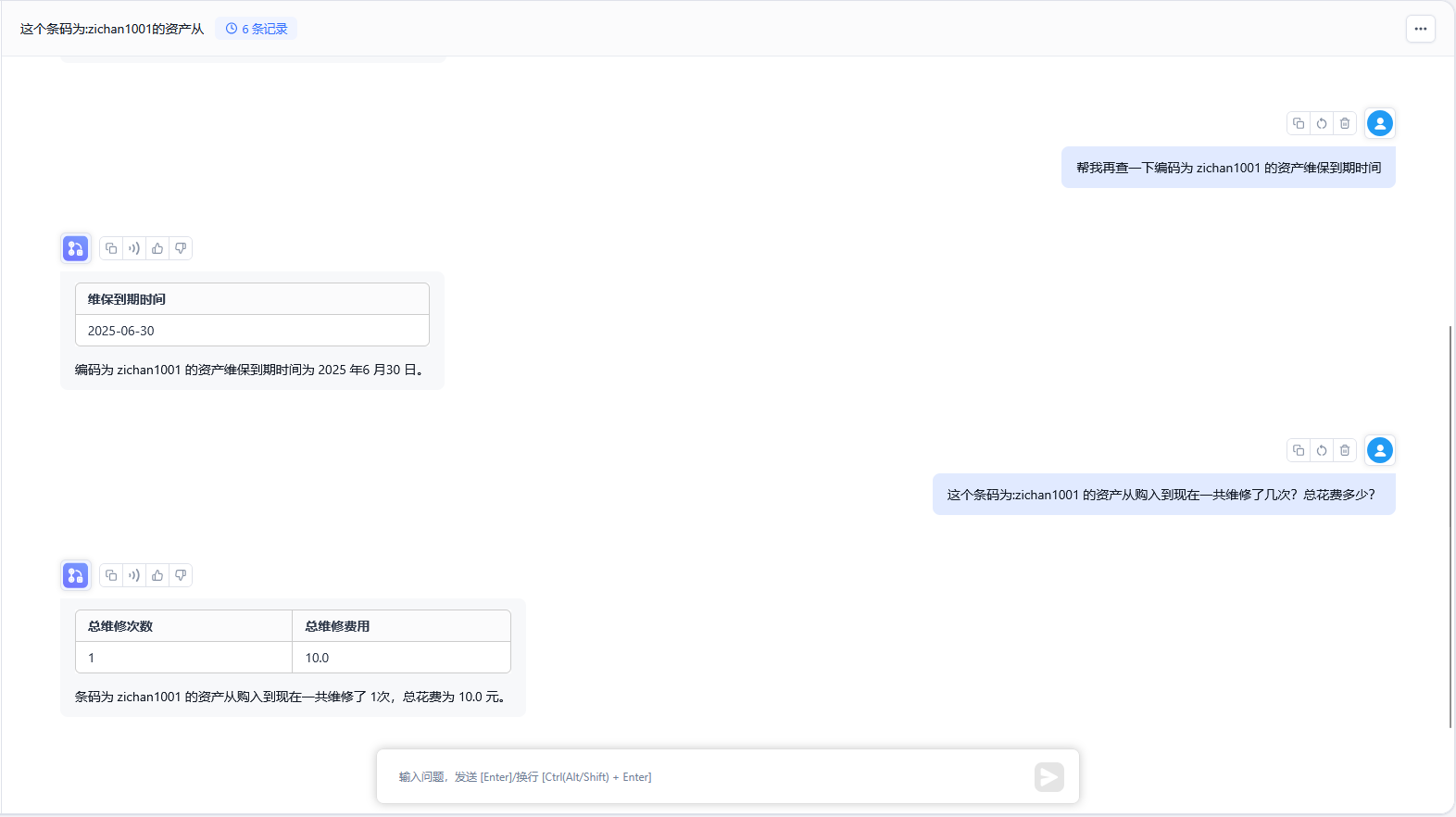Click the chat's vertical scrollbar thumb
This screenshot has height=817, width=1456.
pos(1450,526)
